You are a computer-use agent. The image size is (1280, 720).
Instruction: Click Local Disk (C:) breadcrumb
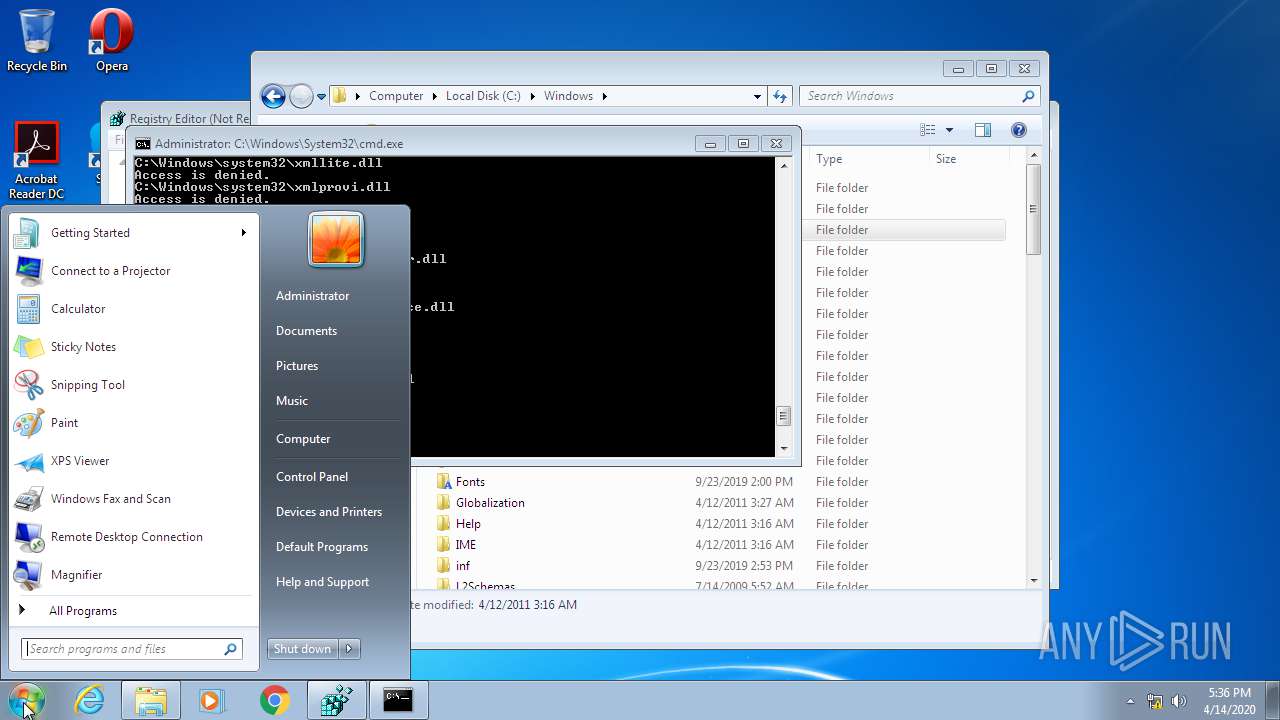point(483,96)
